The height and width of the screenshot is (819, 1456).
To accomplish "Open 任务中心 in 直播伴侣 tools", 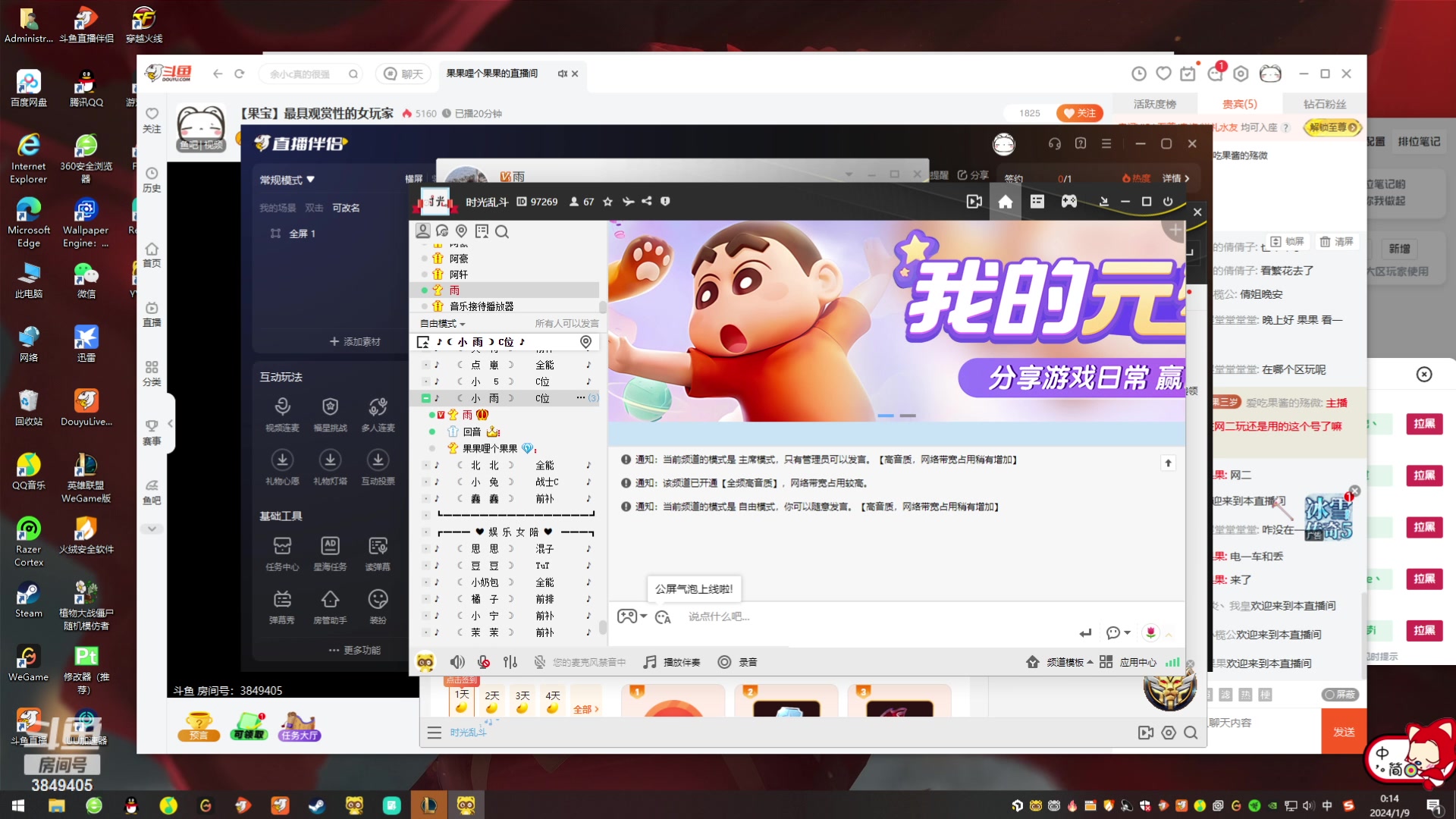I will pos(282,554).
